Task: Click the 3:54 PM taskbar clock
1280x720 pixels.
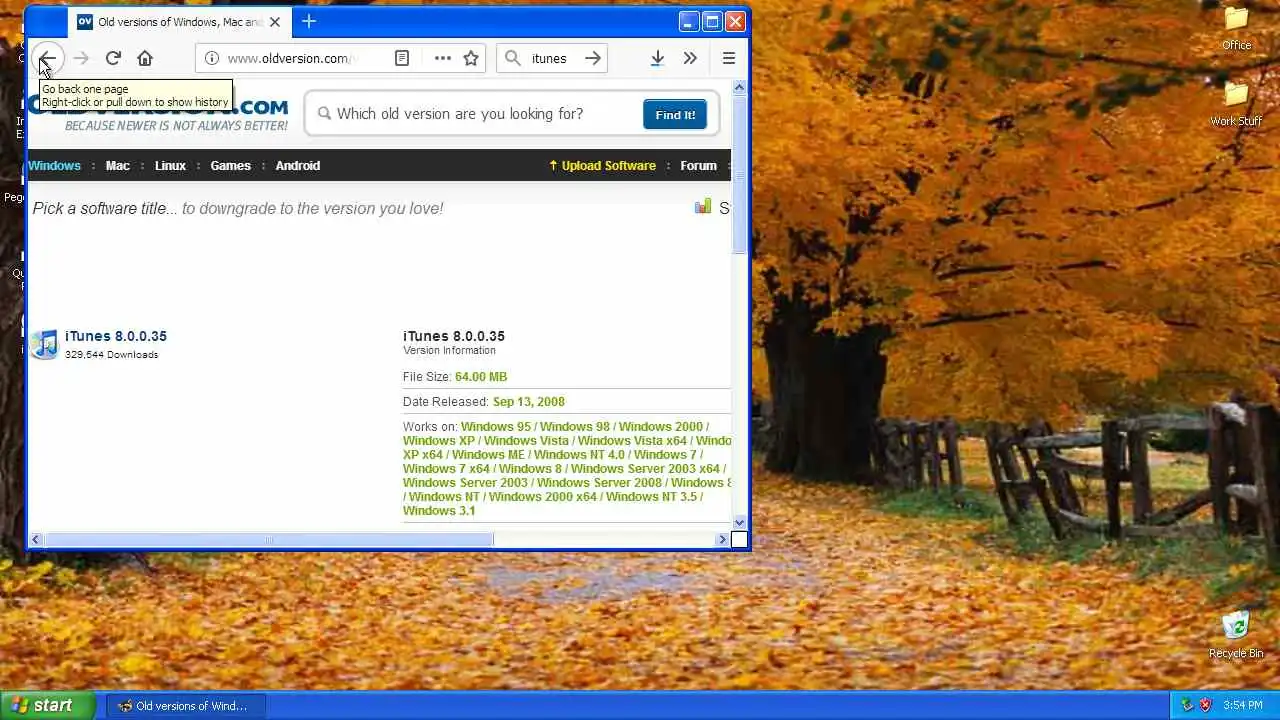Action: click(1243, 706)
